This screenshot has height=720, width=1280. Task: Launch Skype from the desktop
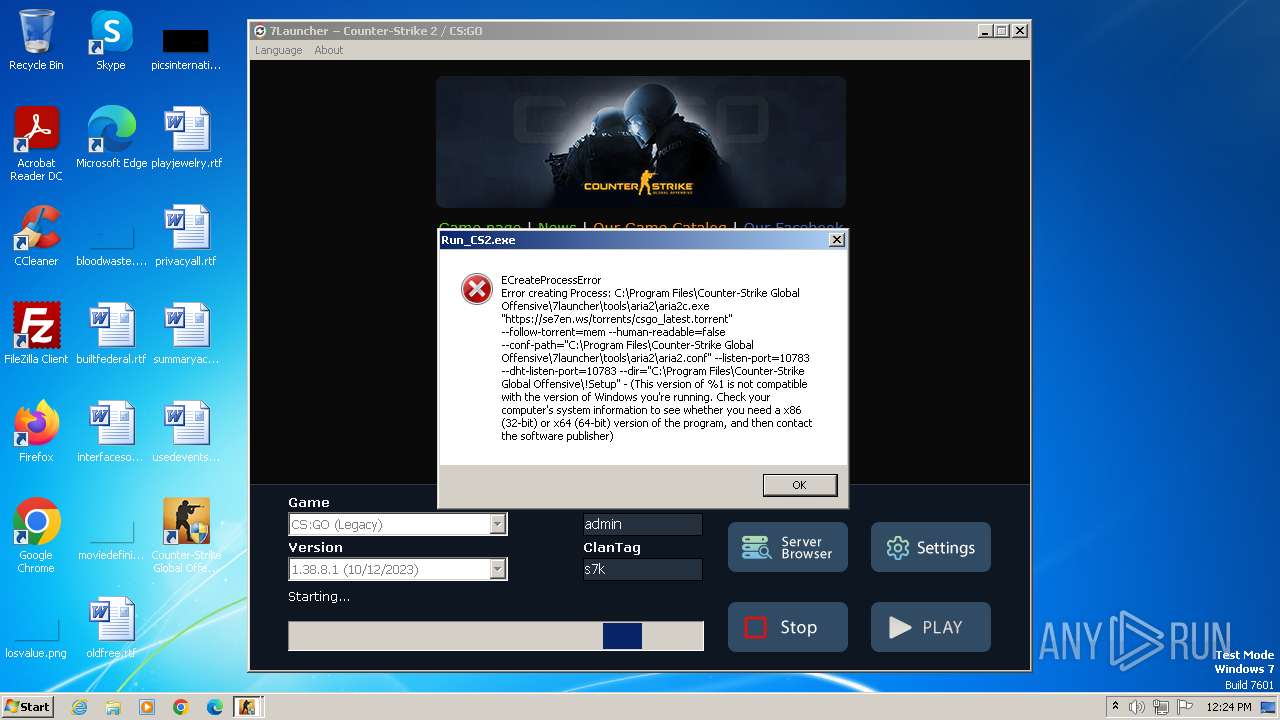point(110,40)
